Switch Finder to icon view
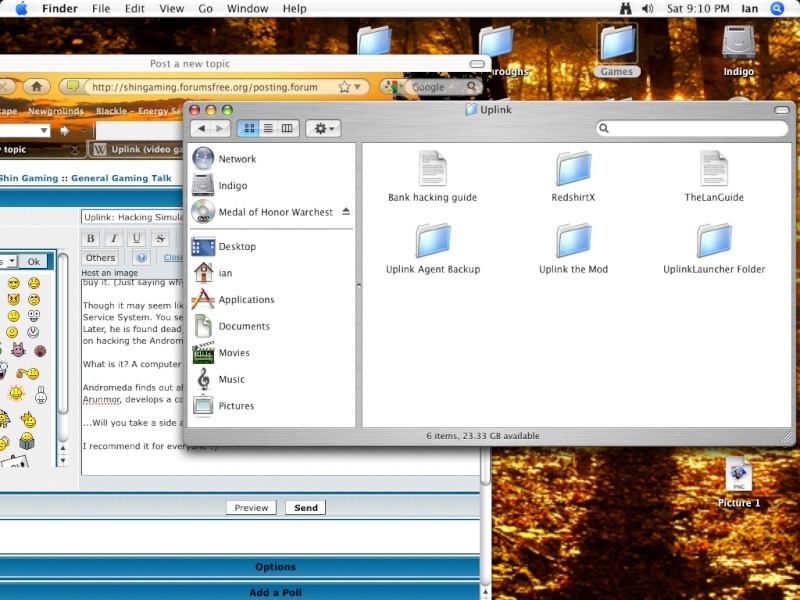The image size is (800, 600). pos(249,129)
